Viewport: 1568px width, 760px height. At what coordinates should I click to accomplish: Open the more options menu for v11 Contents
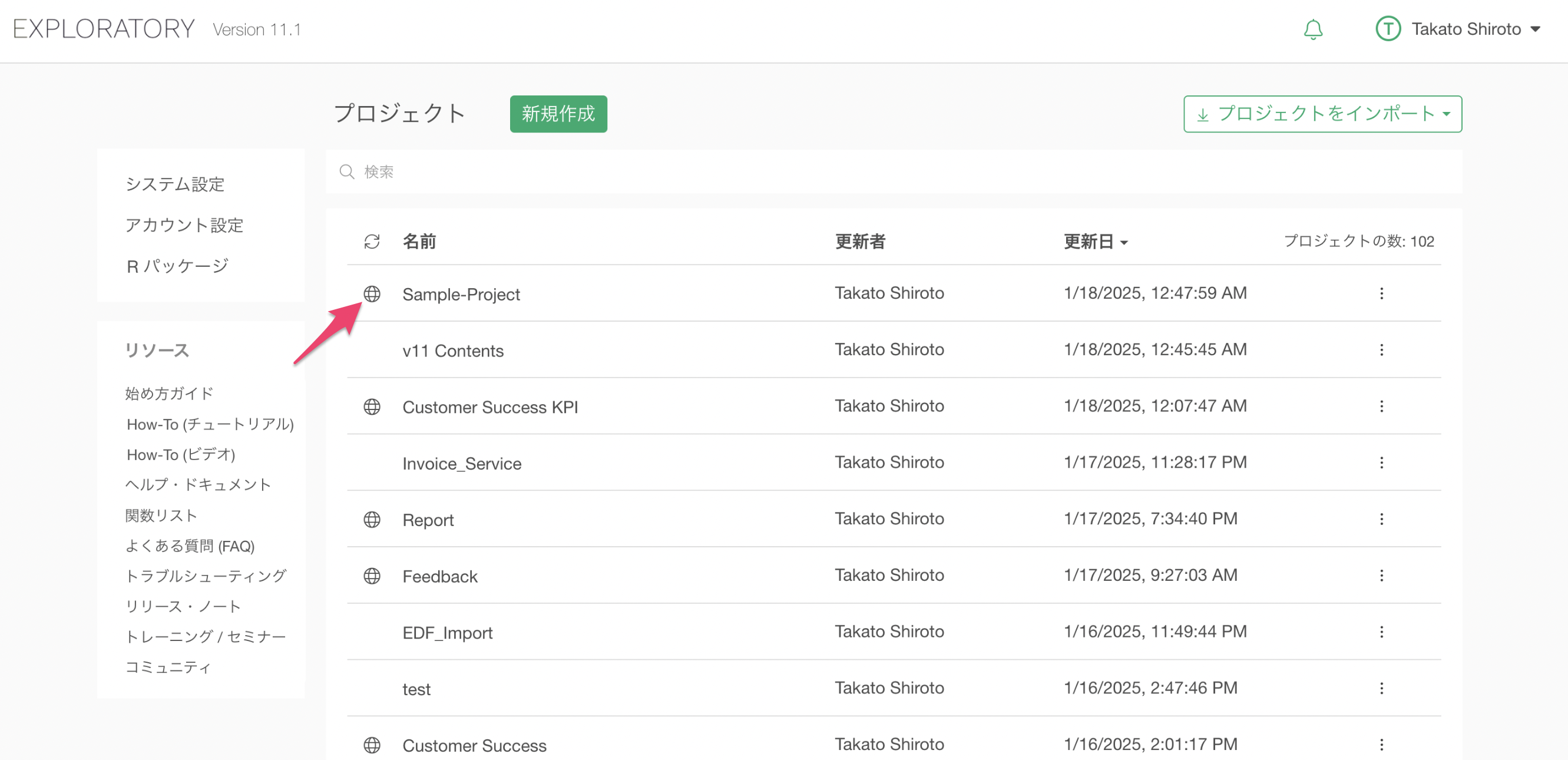tap(1381, 349)
